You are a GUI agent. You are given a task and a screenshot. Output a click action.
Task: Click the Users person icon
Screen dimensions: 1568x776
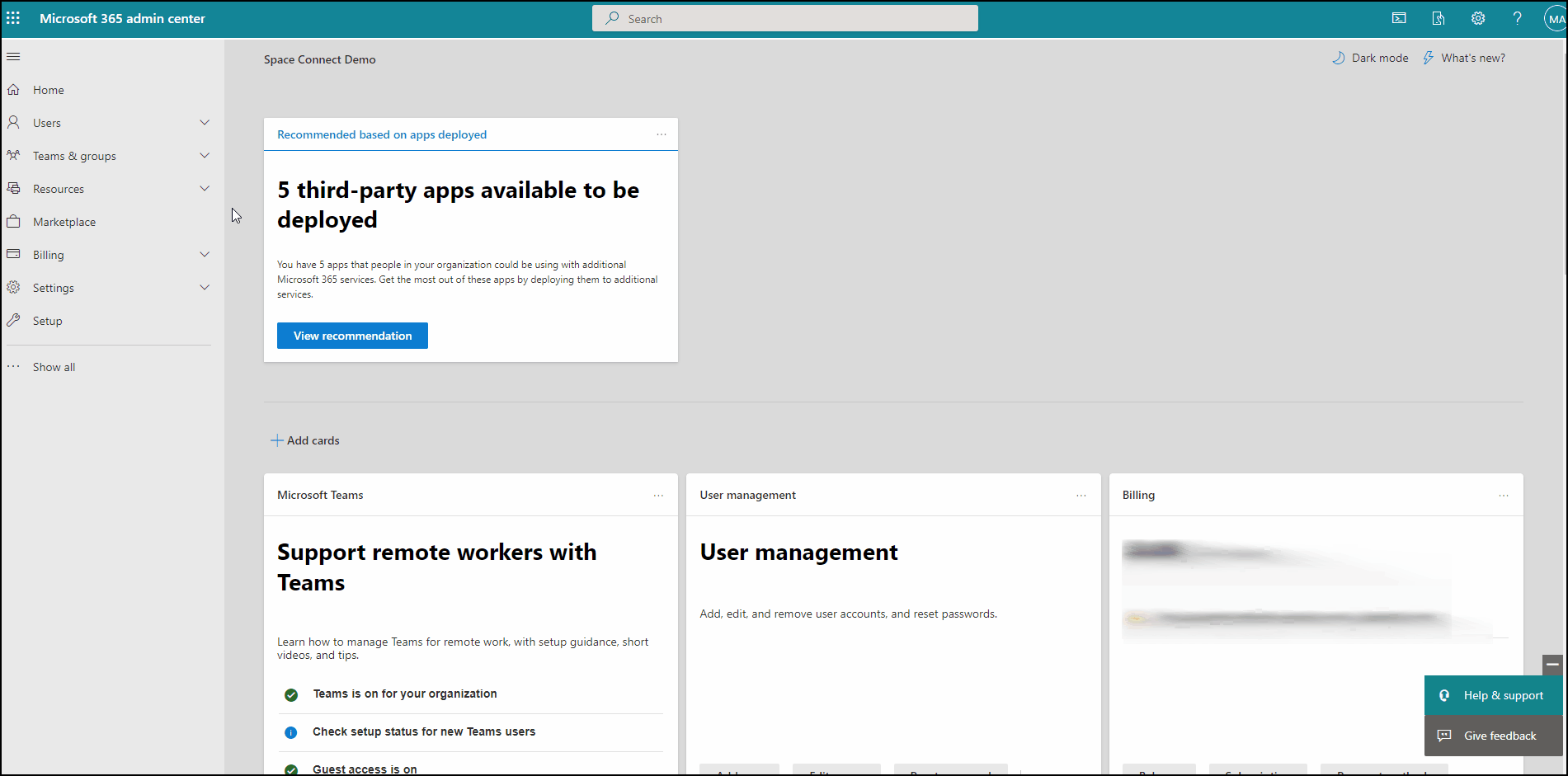(x=13, y=123)
